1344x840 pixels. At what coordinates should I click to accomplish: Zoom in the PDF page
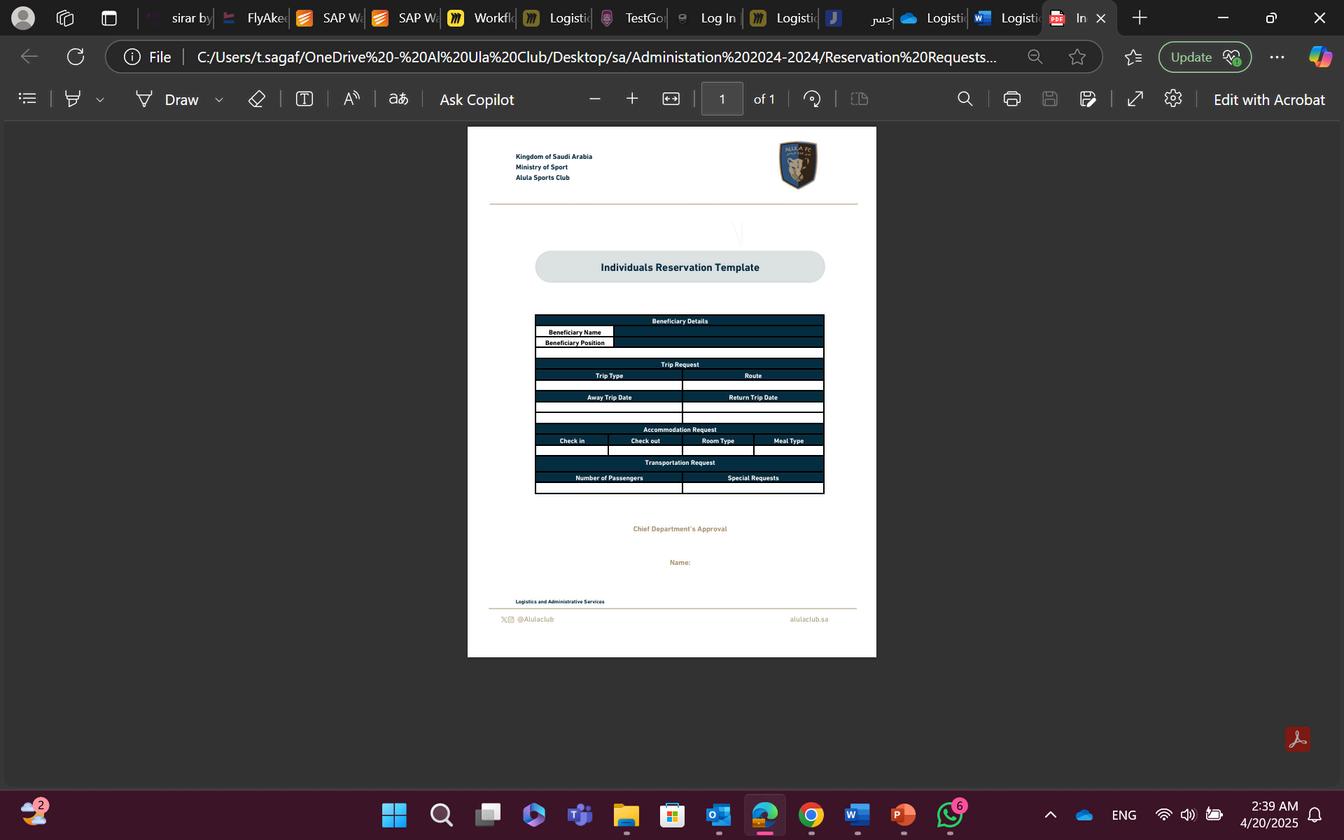click(632, 99)
